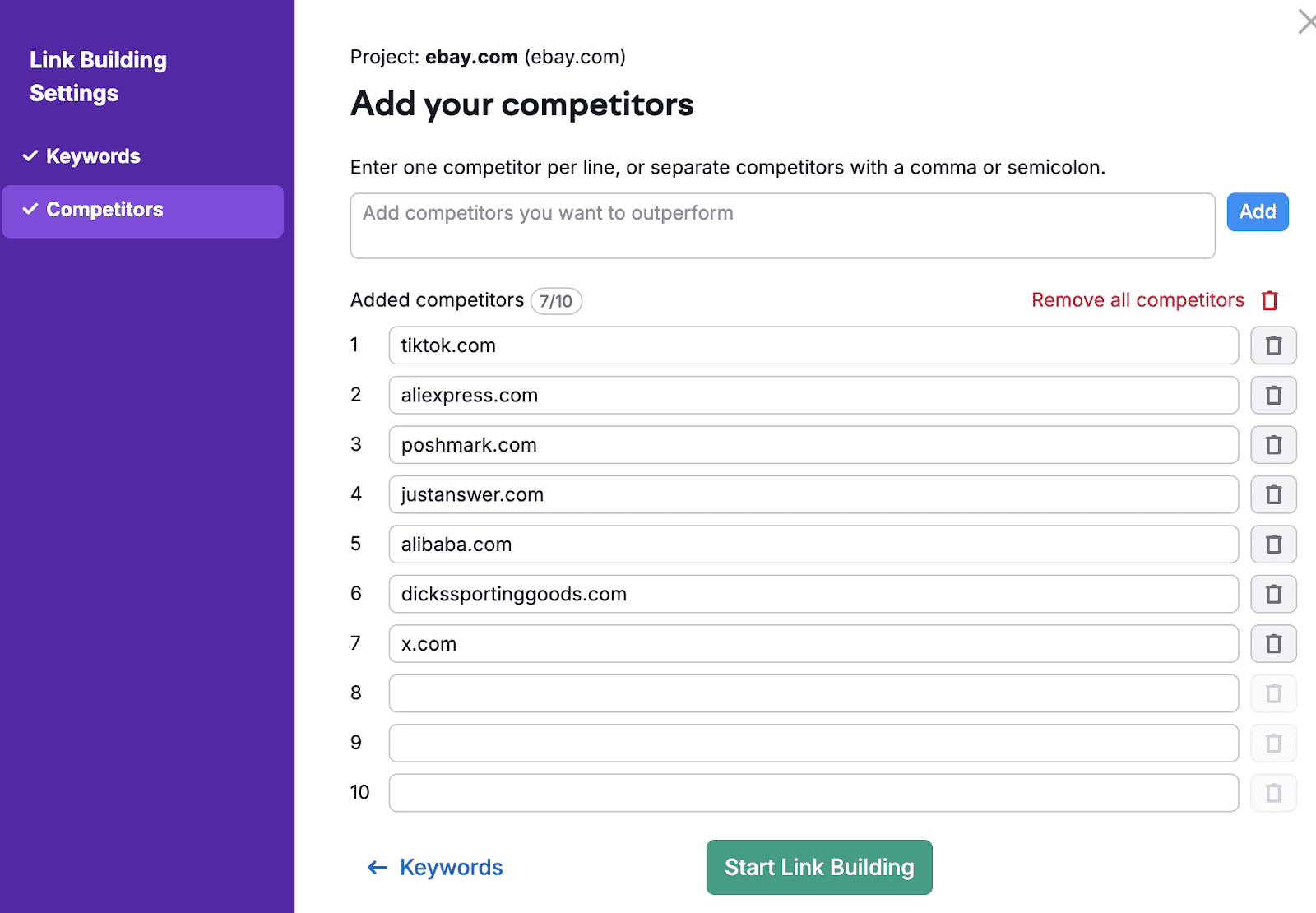Viewport: 1316px width, 913px height.
Task: Remove aliexpress.com using its trash icon
Action: (1273, 396)
